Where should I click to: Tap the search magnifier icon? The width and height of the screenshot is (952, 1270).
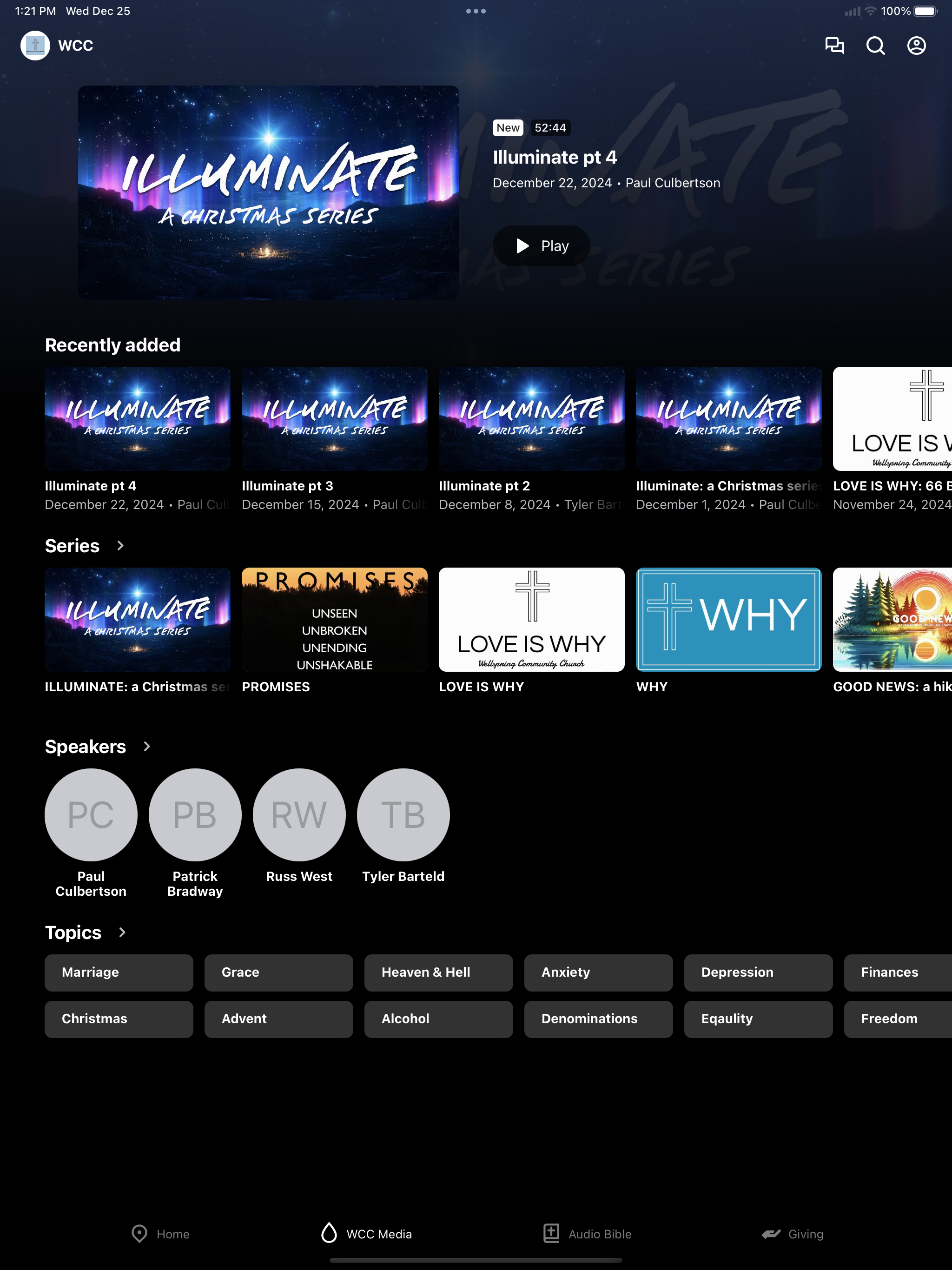pos(875,46)
